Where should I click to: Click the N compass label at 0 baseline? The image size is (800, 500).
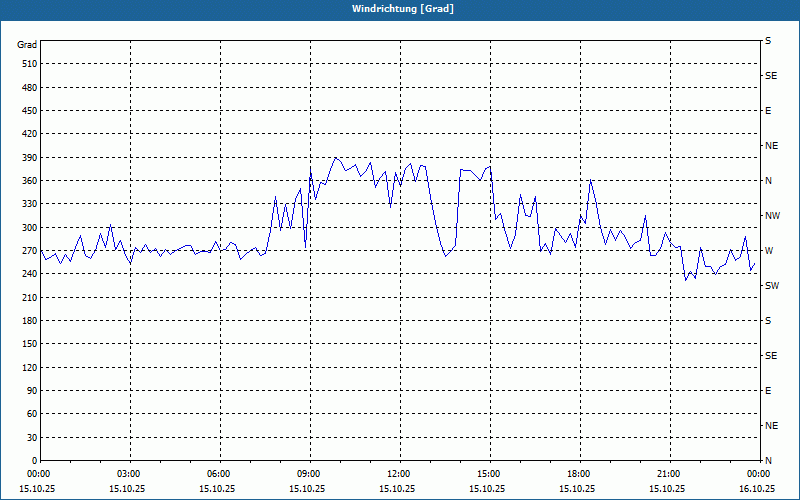pyautogui.click(x=768, y=461)
